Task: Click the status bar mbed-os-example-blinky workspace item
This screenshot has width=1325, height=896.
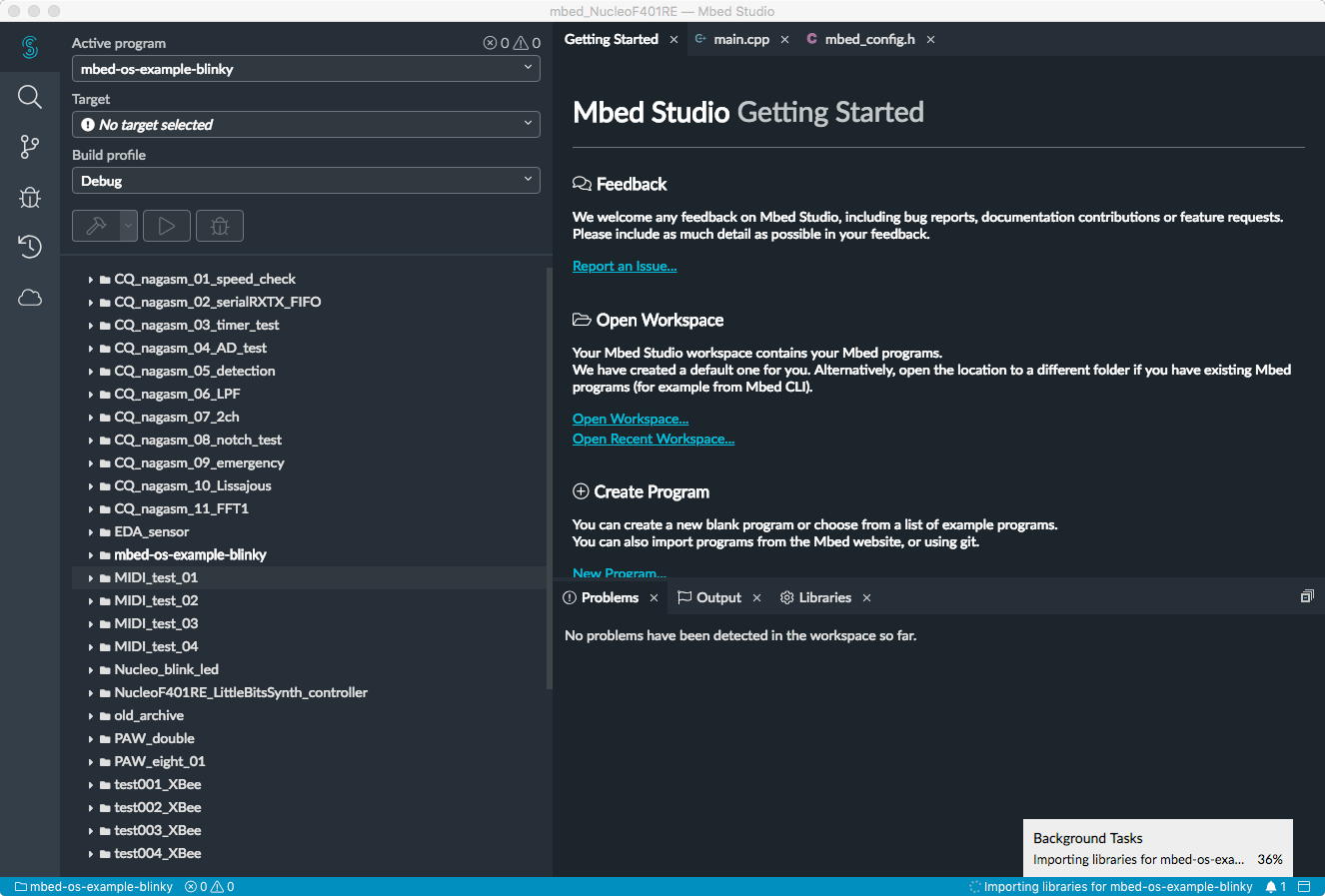Action: click(x=94, y=887)
